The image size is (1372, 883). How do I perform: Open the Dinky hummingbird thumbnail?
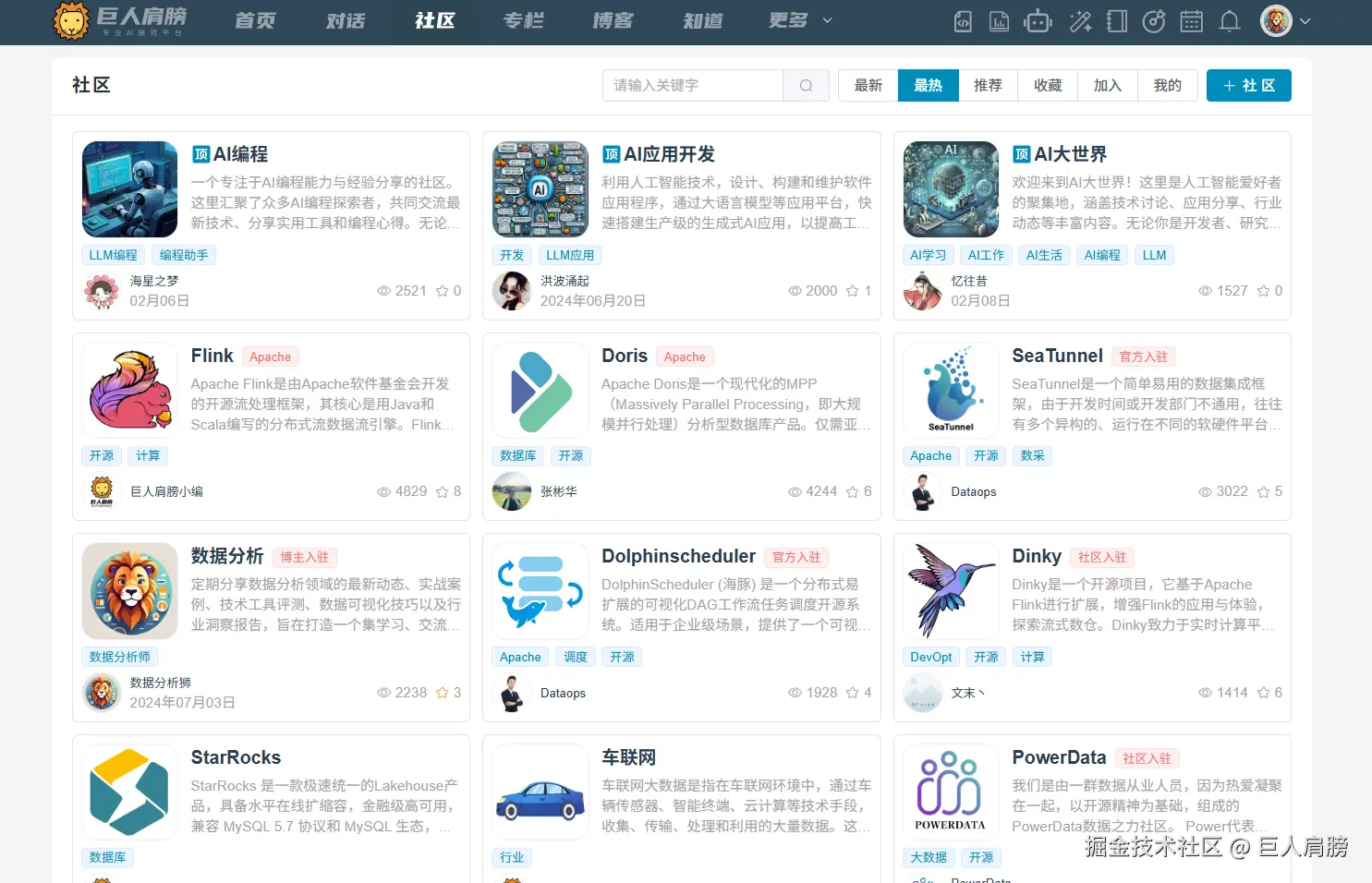[951, 590]
